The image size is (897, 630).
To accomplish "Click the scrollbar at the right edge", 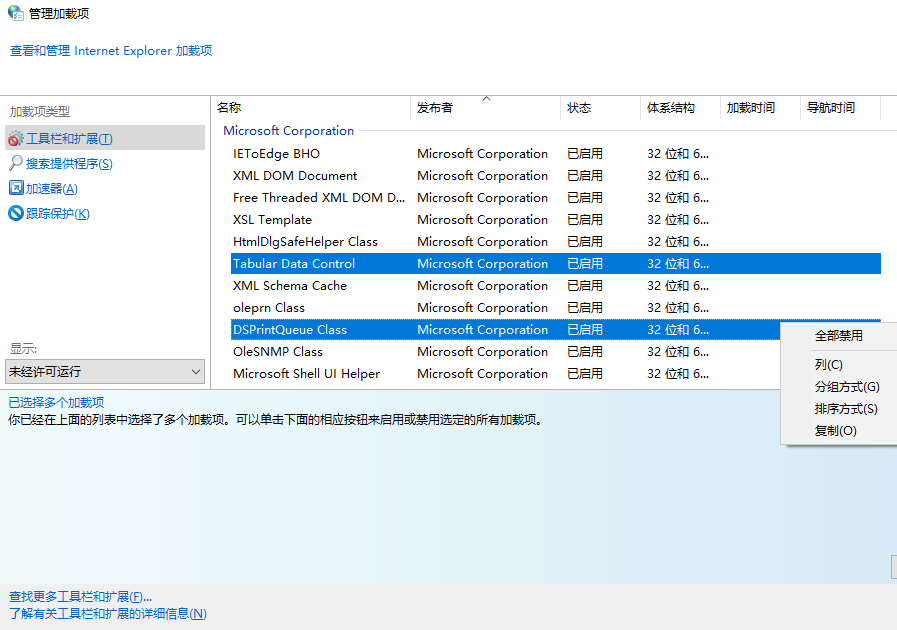I will (892, 566).
